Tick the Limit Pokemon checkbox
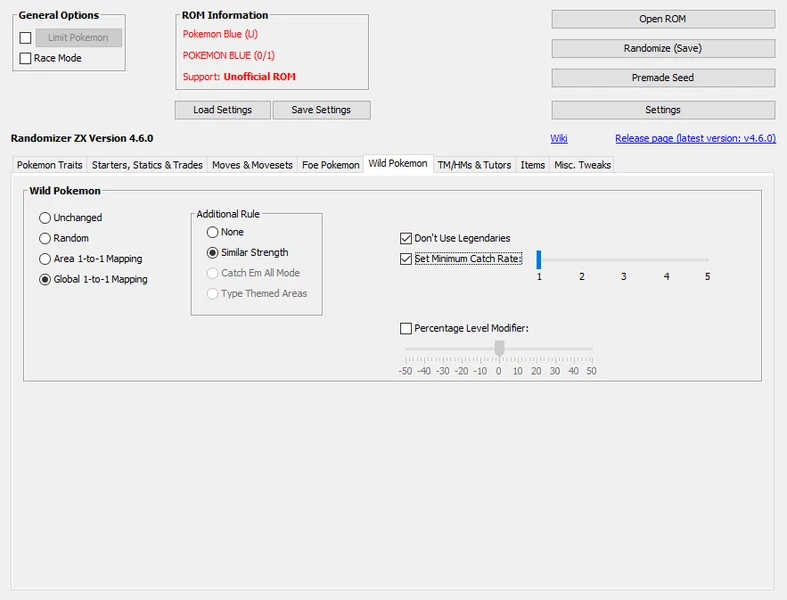Image resolution: width=787 pixels, height=600 pixels. click(x=26, y=38)
